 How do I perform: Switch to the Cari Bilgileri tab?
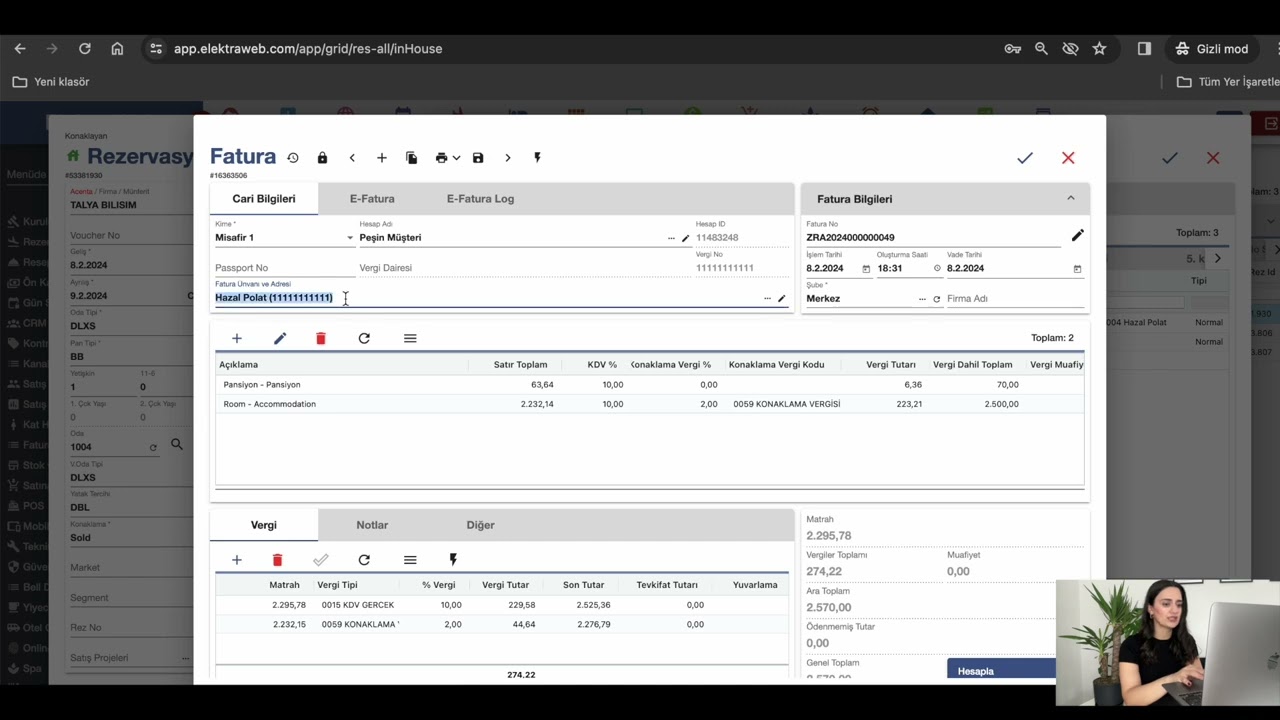[x=264, y=198]
